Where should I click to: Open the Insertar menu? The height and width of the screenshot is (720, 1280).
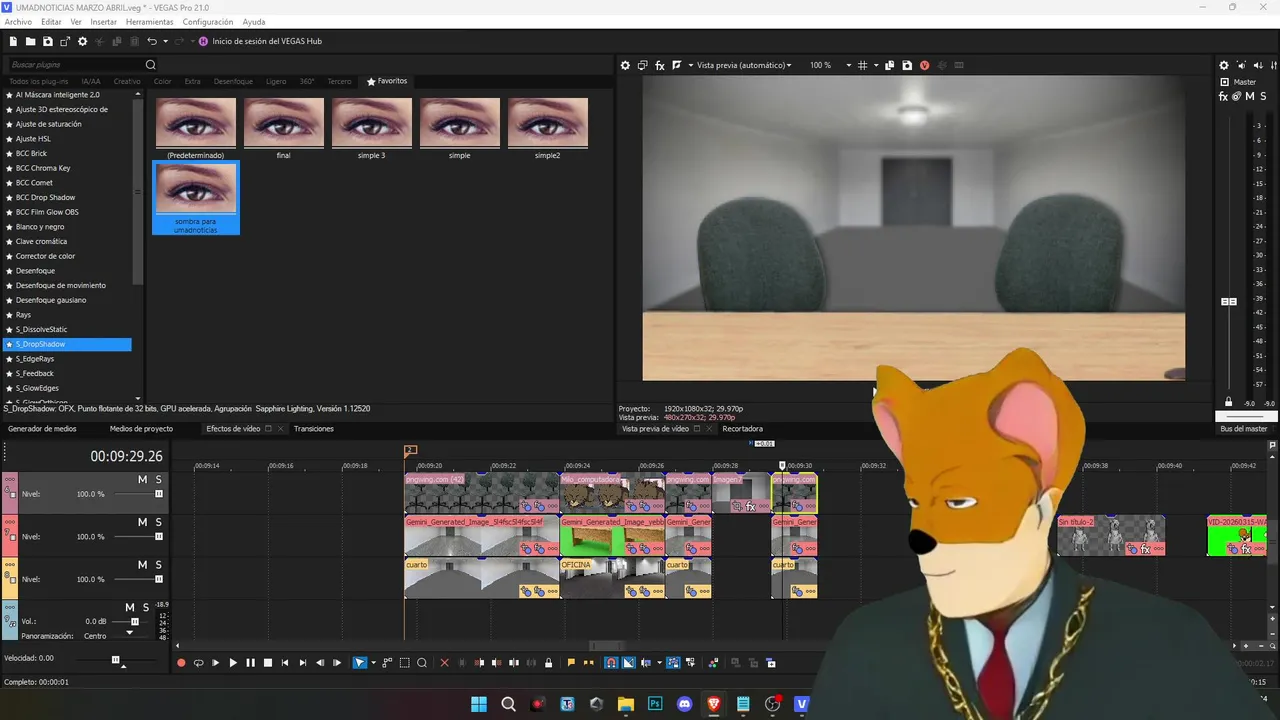(x=103, y=22)
